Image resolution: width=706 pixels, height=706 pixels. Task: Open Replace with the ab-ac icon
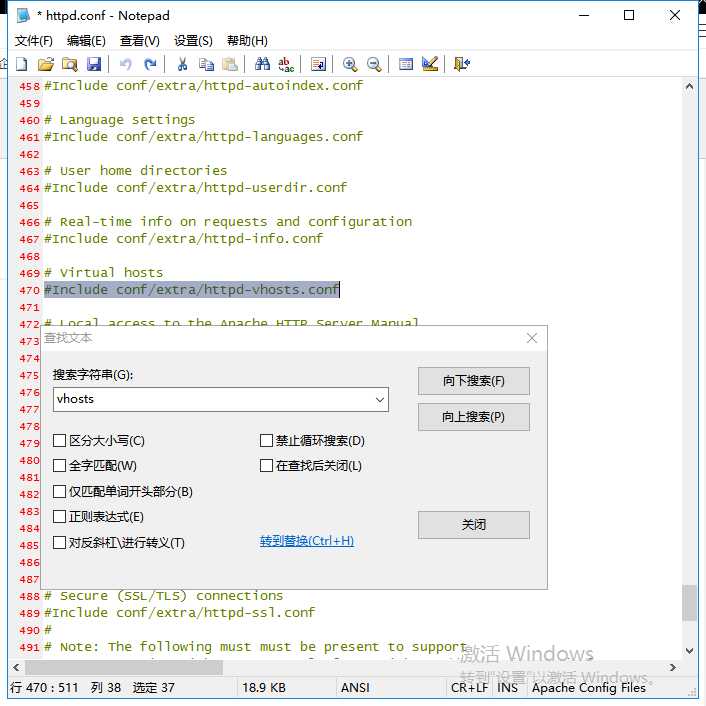(286, 64)
